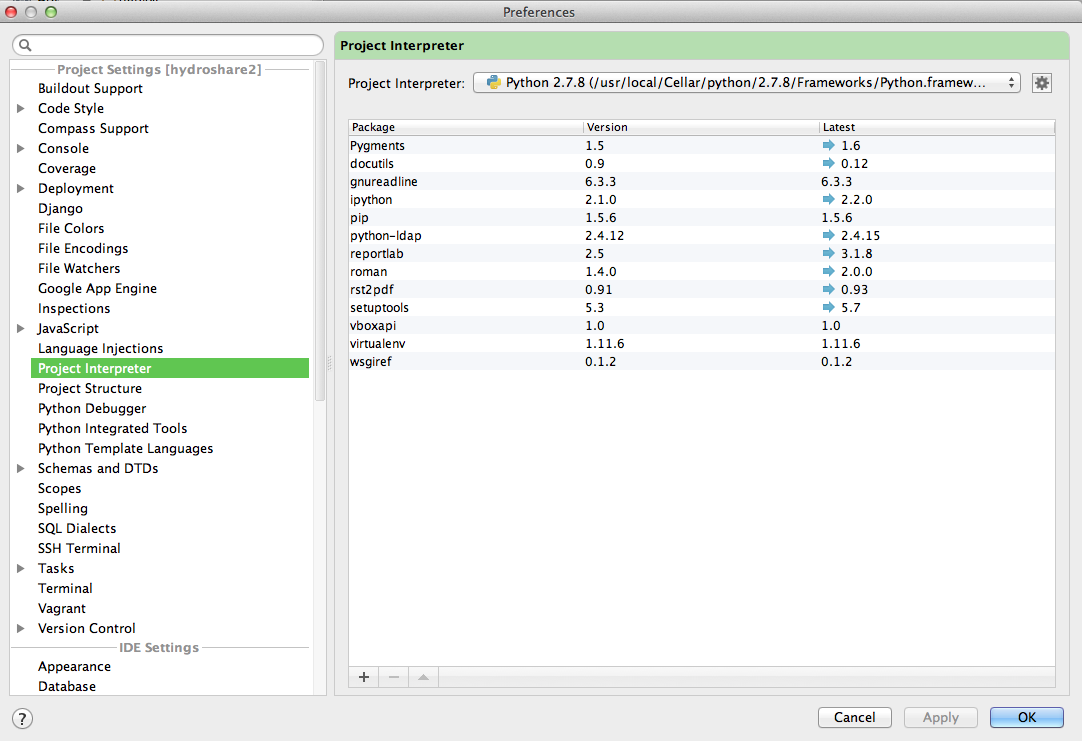
Task: Focus the settings search field
Action: coord(168,46)
